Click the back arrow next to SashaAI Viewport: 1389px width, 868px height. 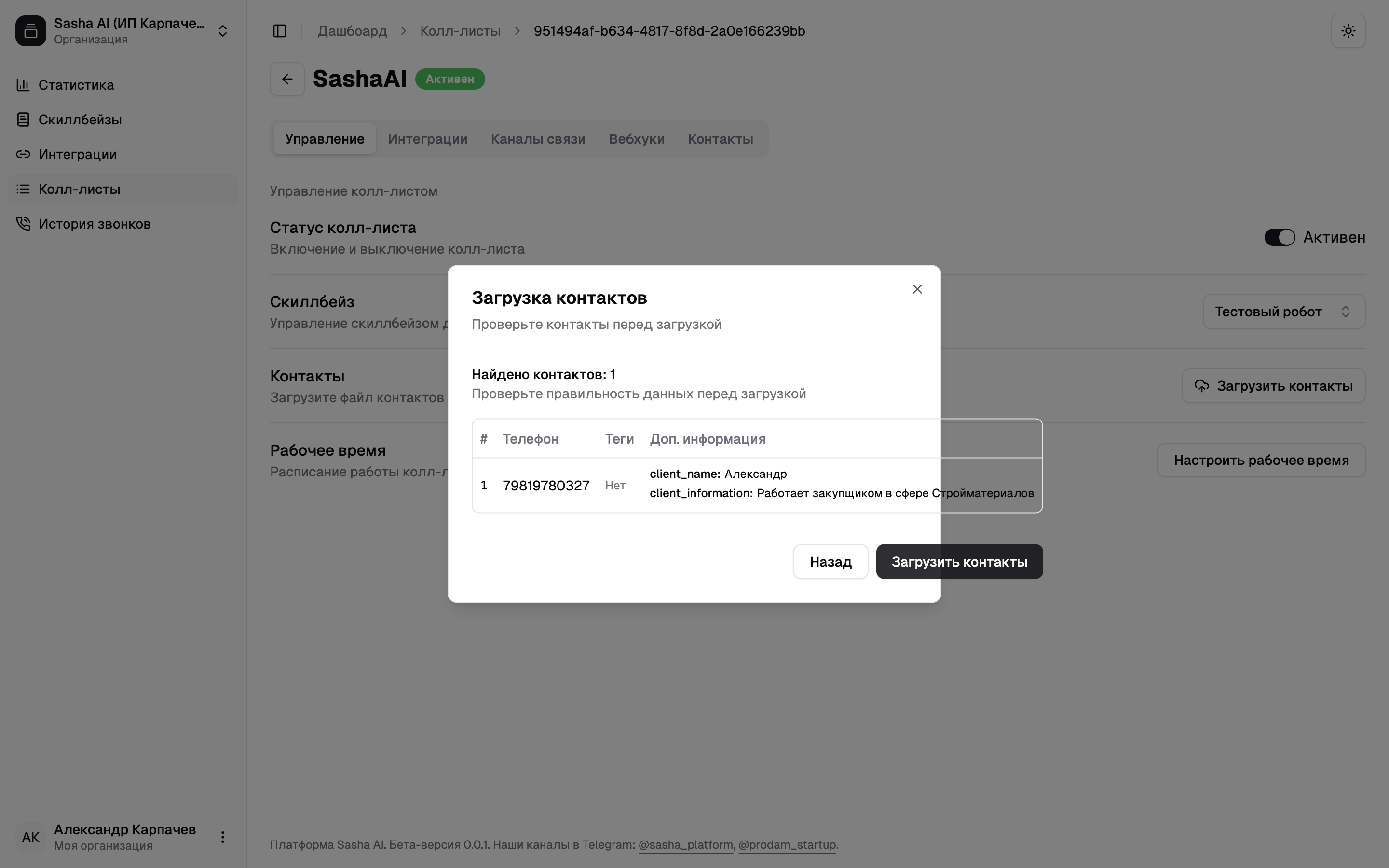point(287,79)
